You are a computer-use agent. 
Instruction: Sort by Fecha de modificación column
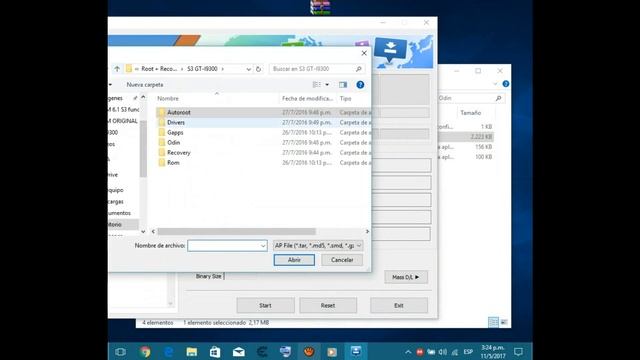click(x=307, y=98)
